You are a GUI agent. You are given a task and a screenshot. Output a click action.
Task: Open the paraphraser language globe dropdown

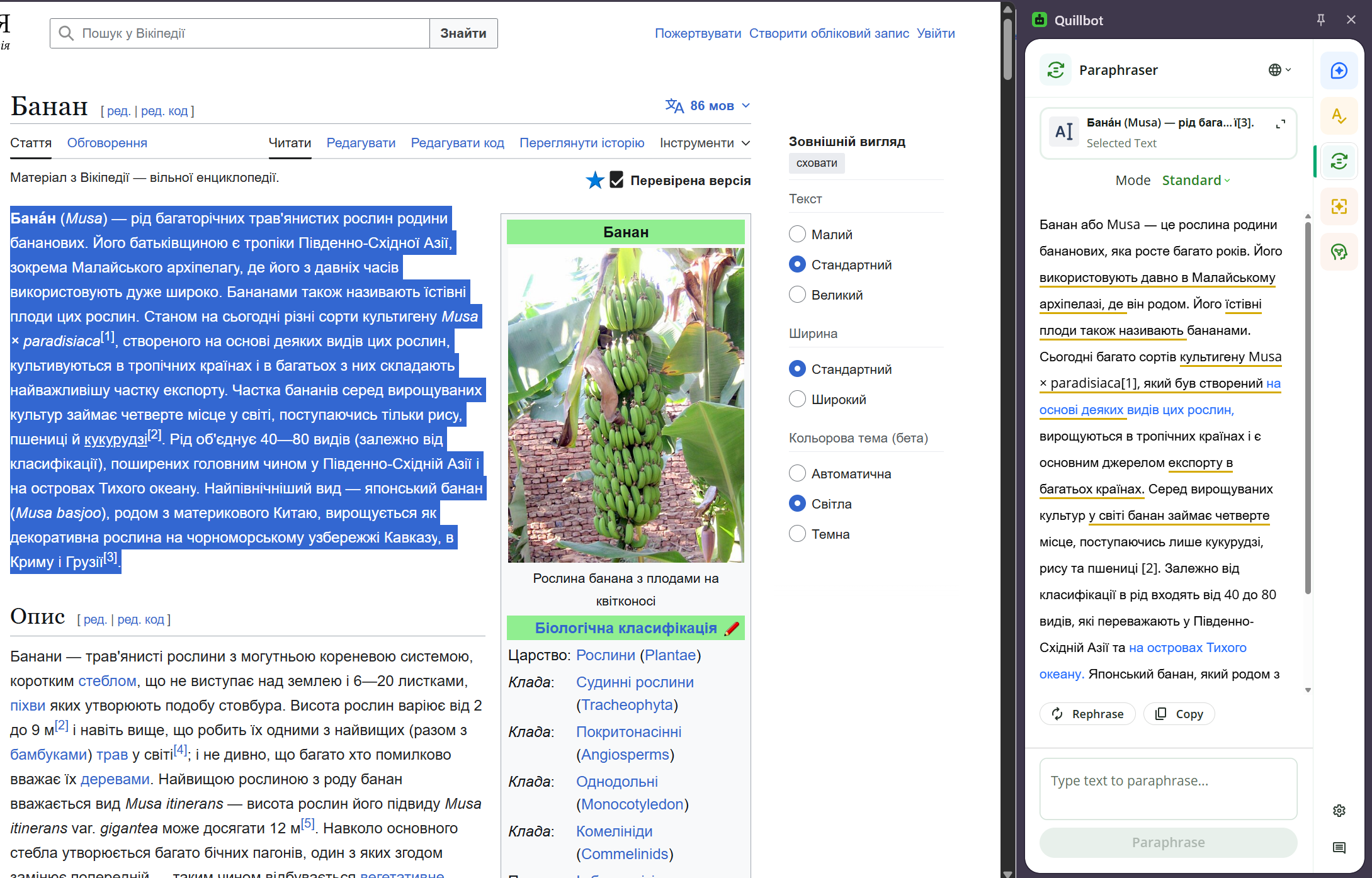point(1279,70)
